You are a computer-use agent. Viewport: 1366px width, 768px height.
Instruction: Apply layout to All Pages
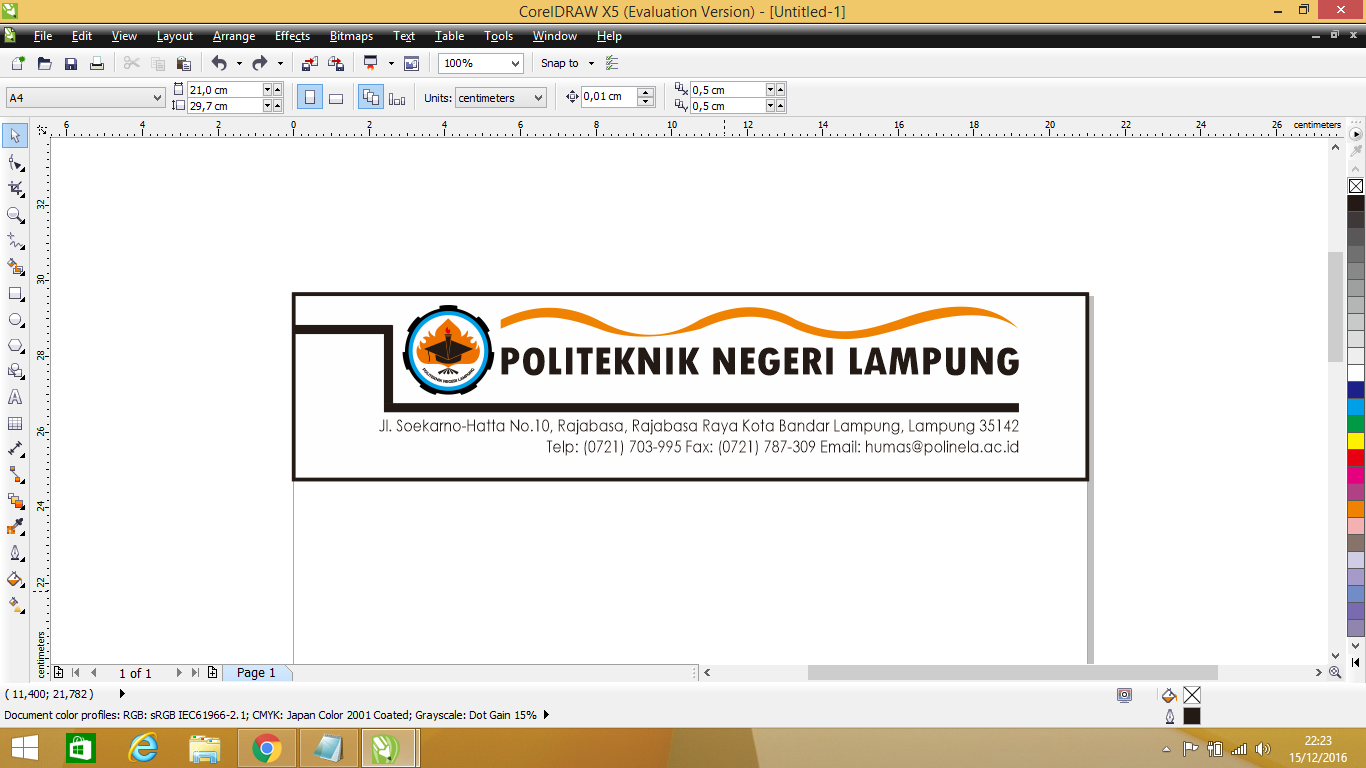tap(371, 98)
